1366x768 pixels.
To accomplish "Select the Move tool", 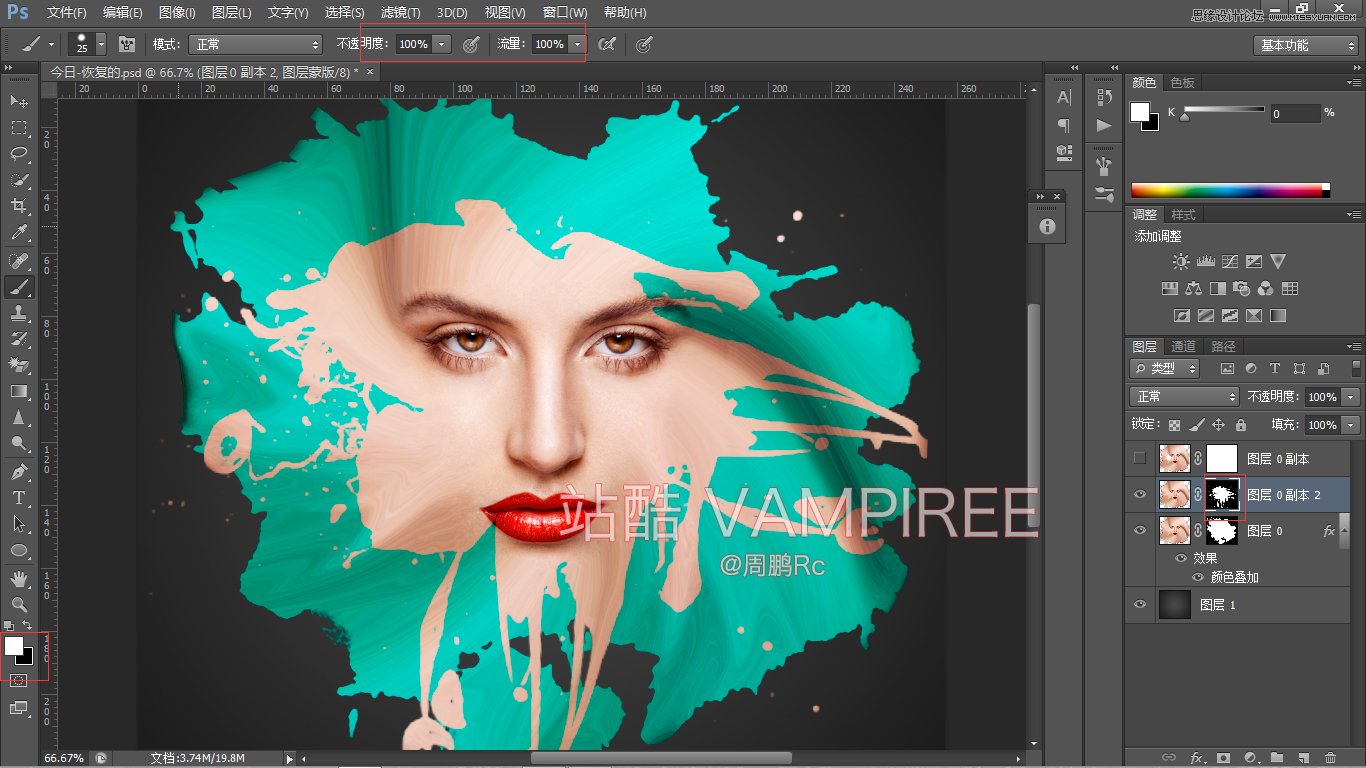I will click(19, 102).
